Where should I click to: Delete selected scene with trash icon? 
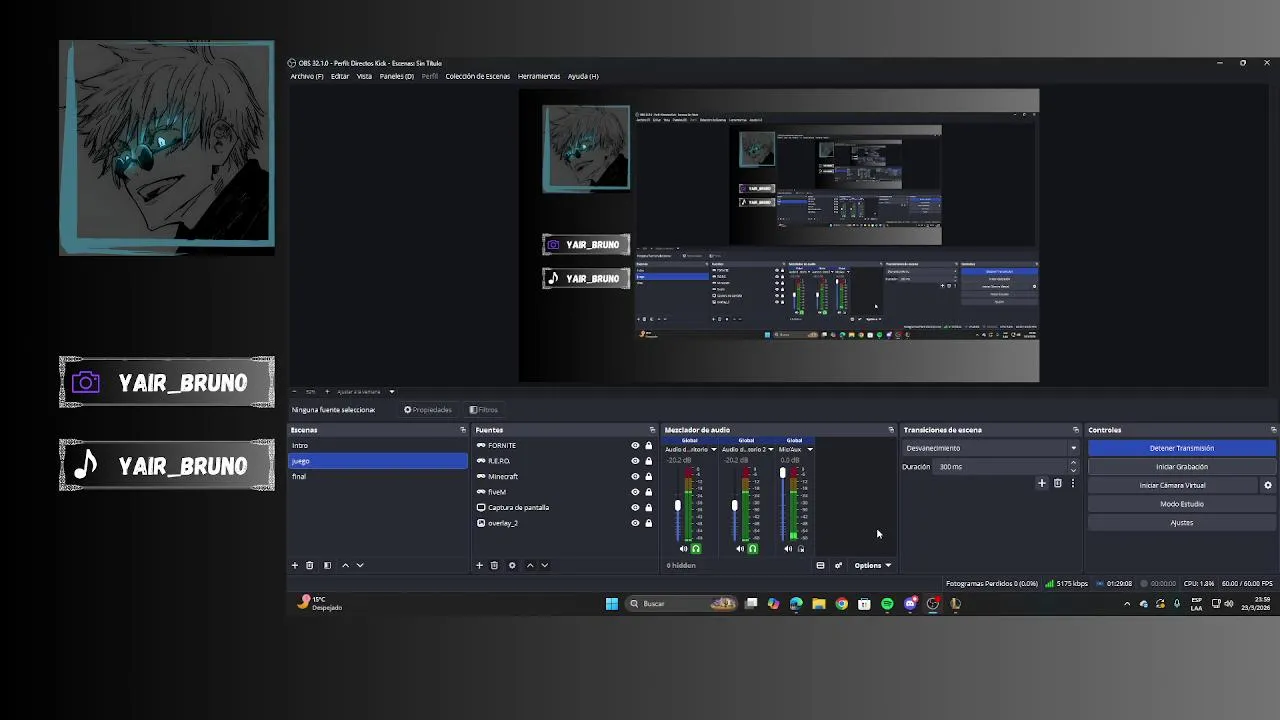coord(309,565)
